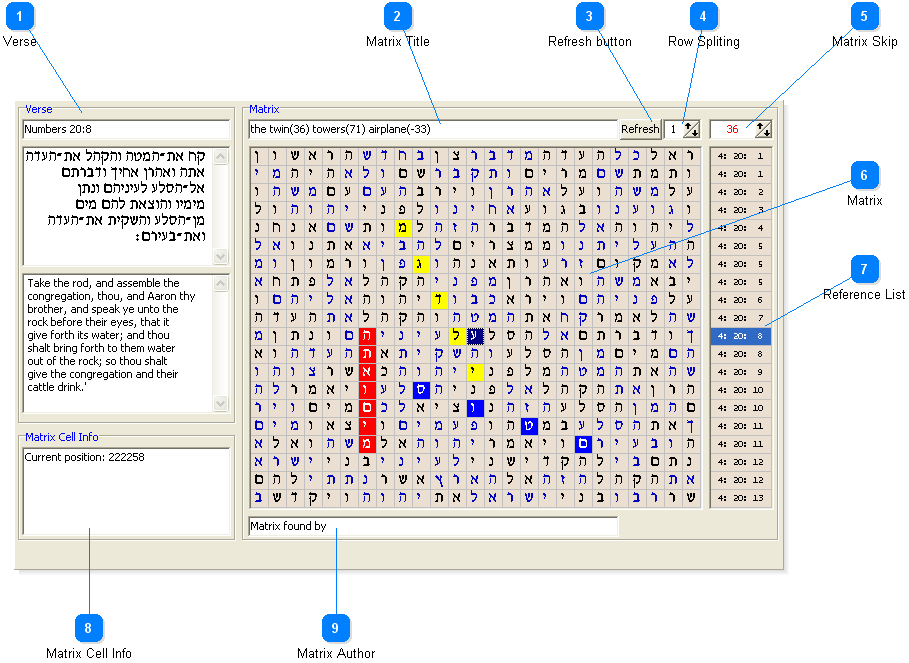Select the 4: 20: 13 reference entry
909x663 pixels.
pos(741,497)
